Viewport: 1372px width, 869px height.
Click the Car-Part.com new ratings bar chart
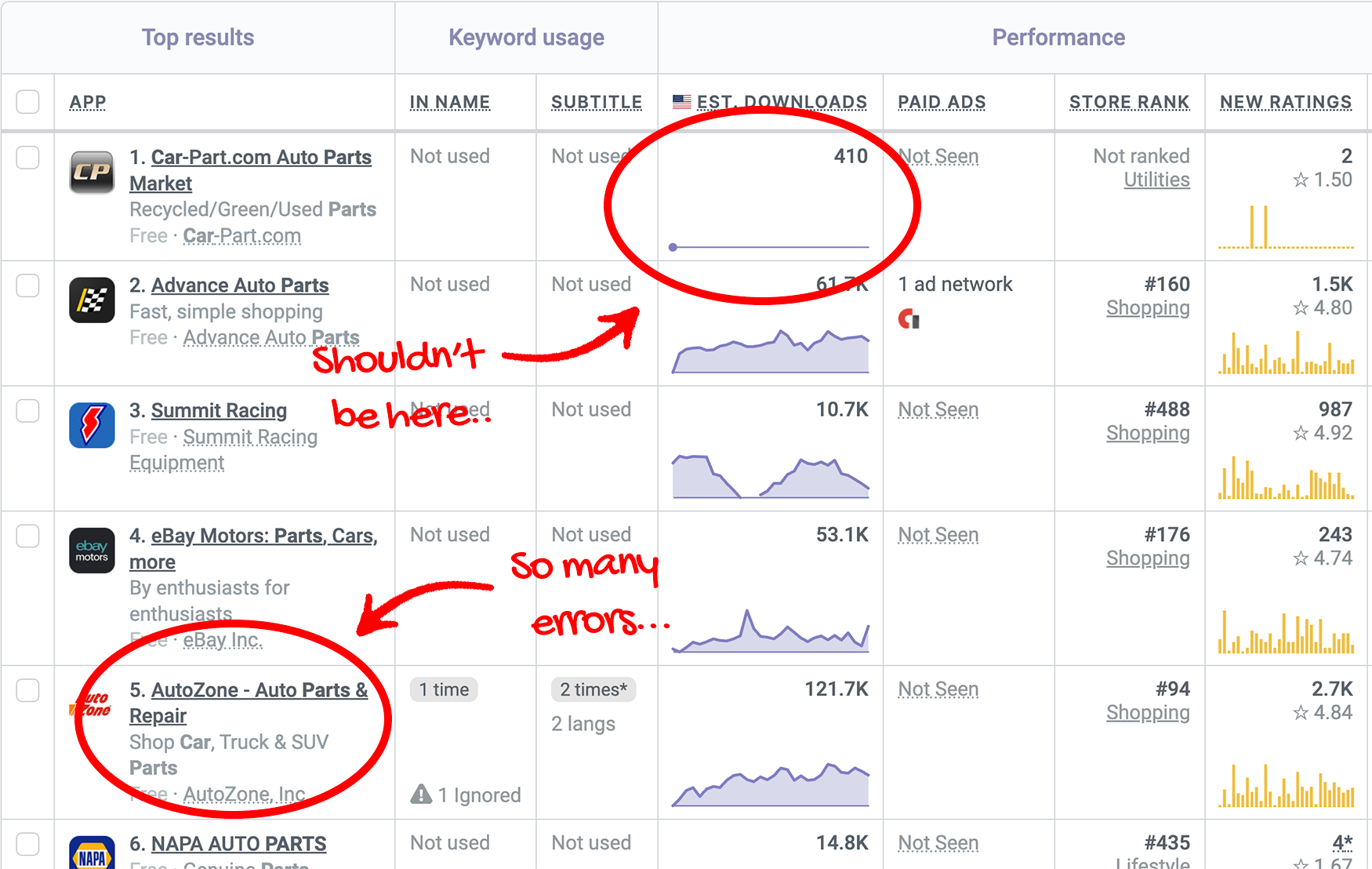pos(1286,227)
